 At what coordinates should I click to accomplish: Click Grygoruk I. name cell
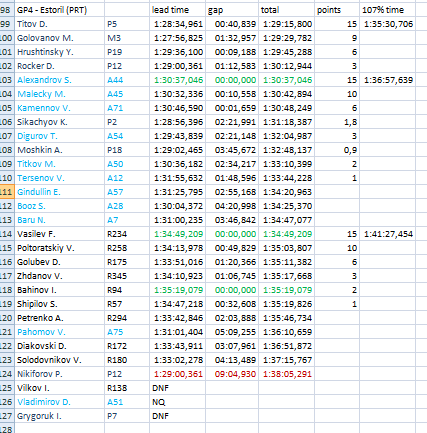tap(60, 416)
